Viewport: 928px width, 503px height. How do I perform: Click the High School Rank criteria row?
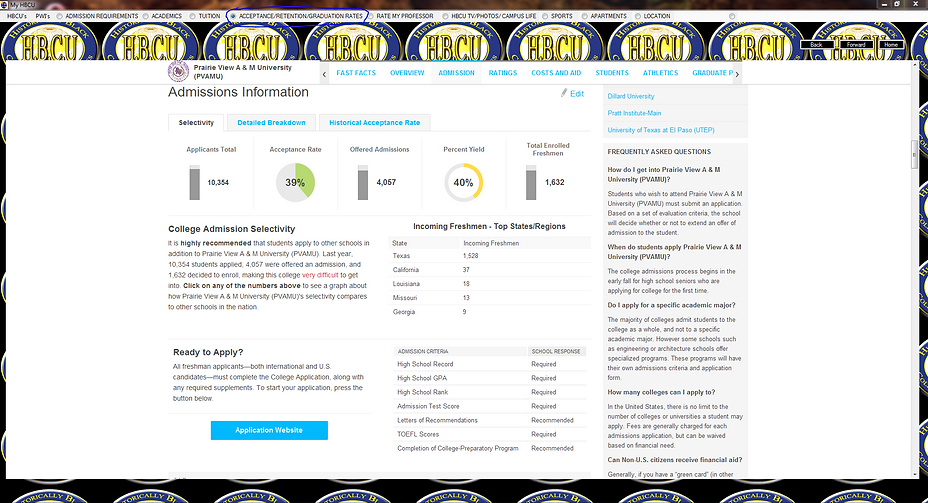pos(490,392)
